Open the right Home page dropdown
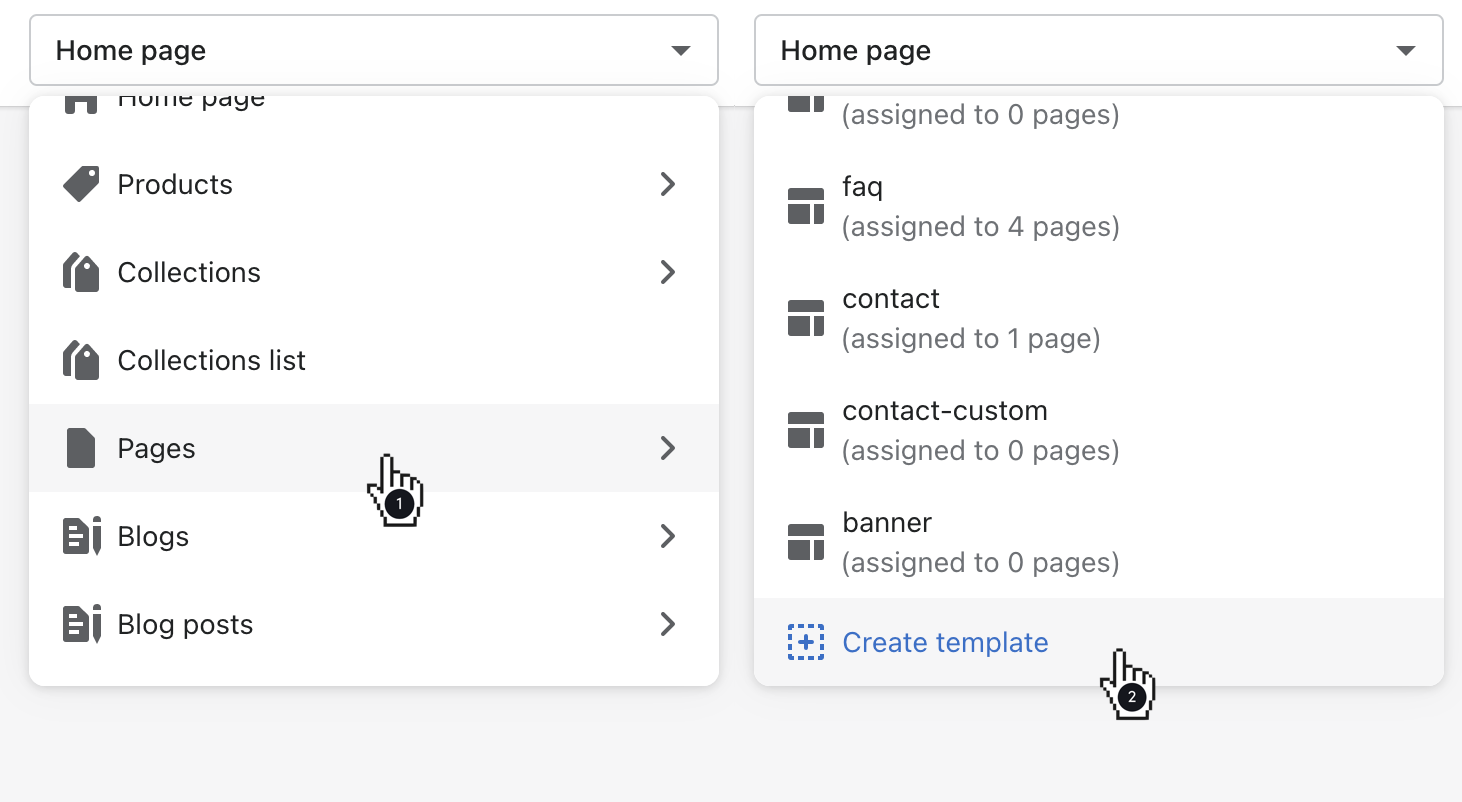Screen dimensions: 1462x802 pos(1098,50)
